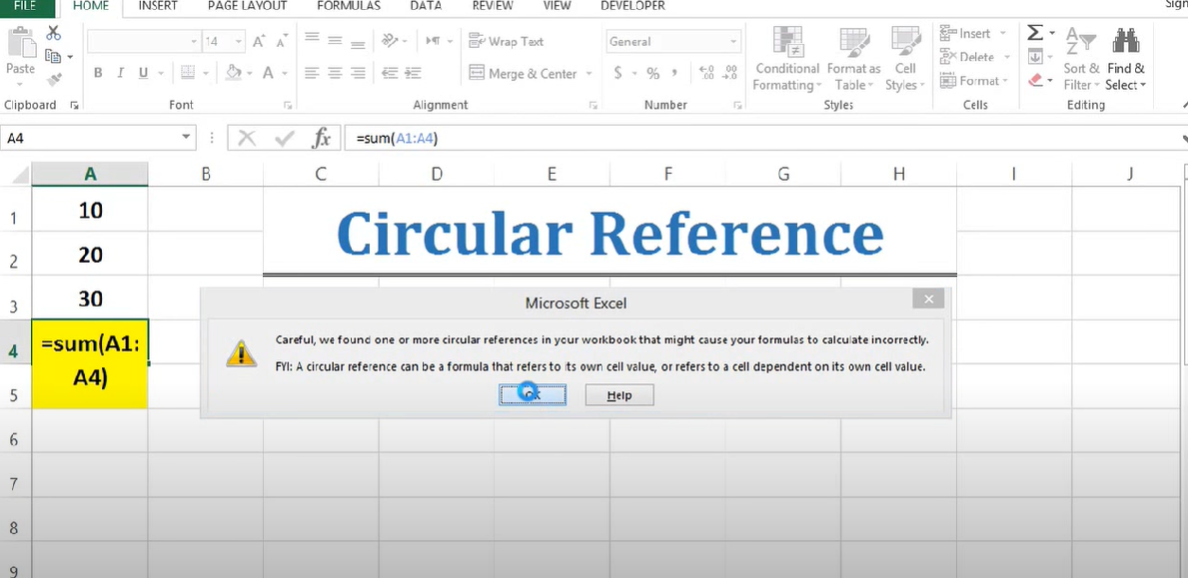The image size is (1188, 578).
Task: Open the General number format dropdown
Action: pos(733,42)
